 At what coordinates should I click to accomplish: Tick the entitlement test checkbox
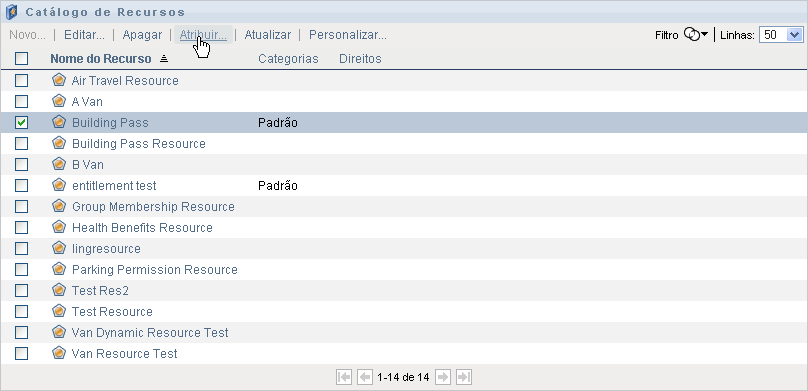tap(21, 185)
